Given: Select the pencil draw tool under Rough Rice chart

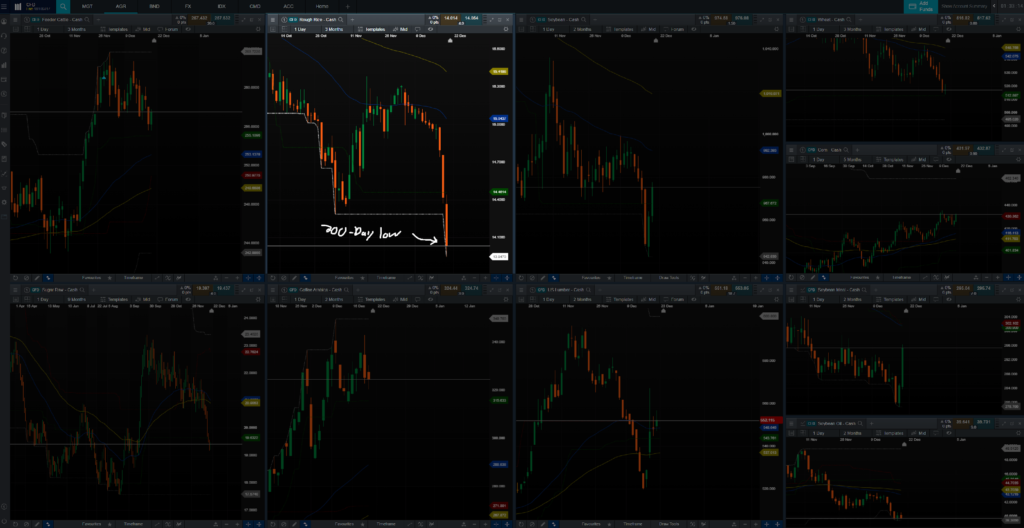Looking at the screenshot, I should pos(295,278).
